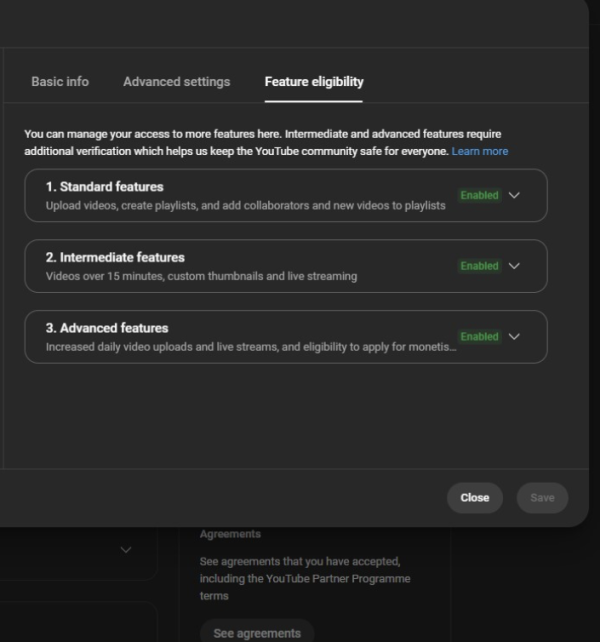Click the "3. Advanced features" heading
600x642 pixels.
pos(107,328)
